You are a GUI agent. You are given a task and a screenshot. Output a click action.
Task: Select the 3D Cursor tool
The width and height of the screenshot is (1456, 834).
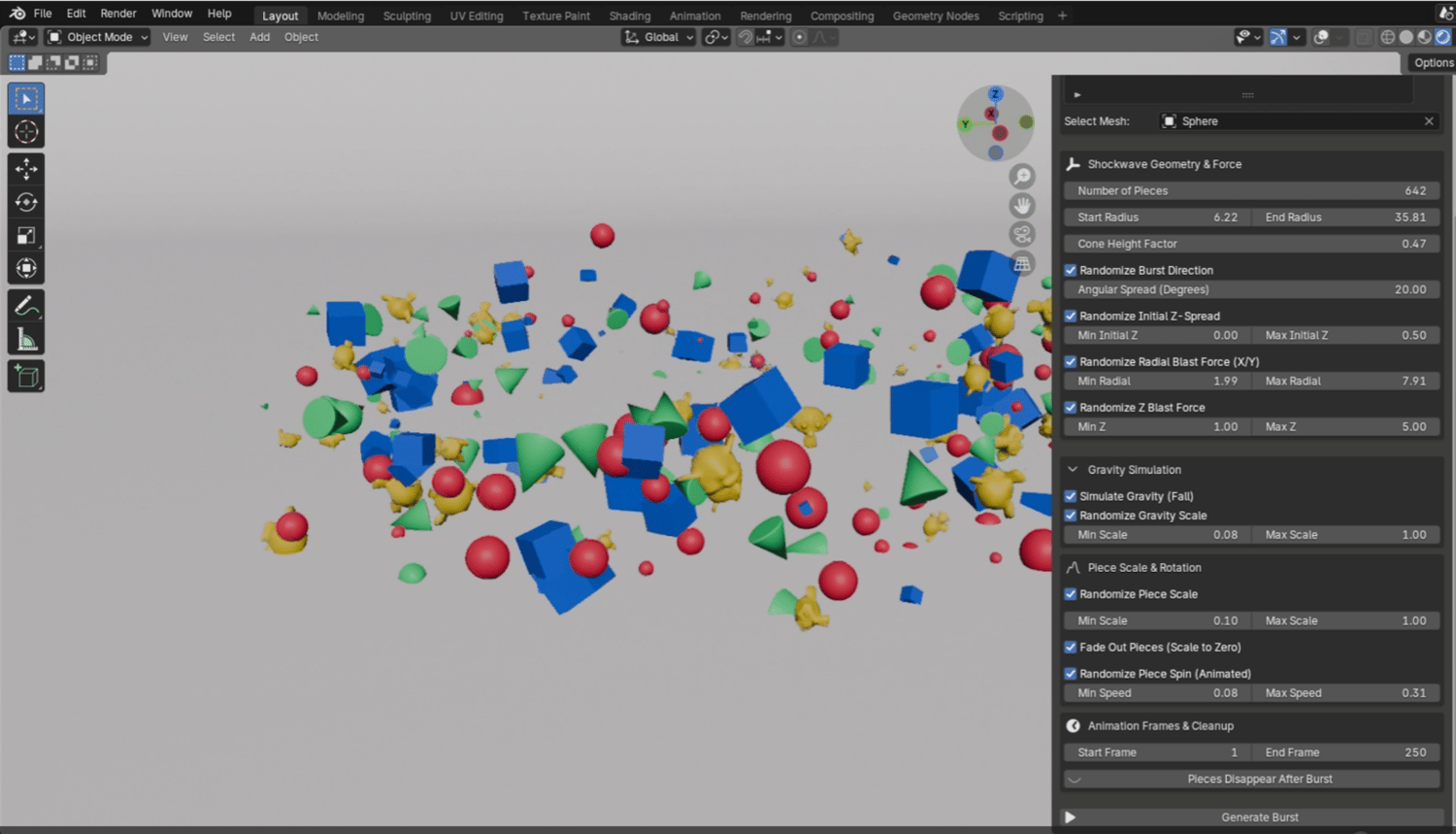[26, 132]
